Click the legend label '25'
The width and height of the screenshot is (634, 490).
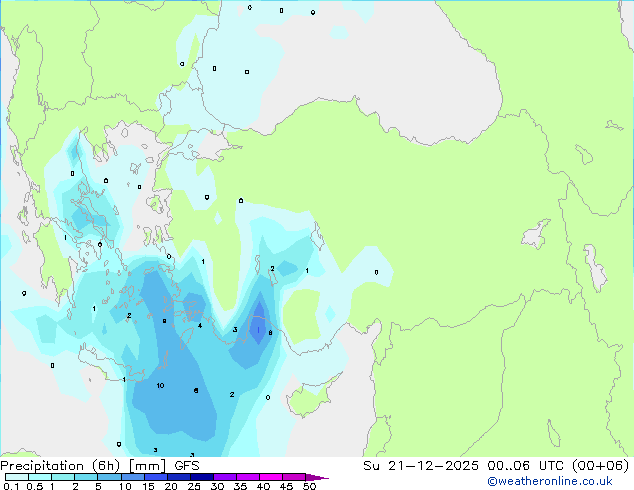point(194,486)
